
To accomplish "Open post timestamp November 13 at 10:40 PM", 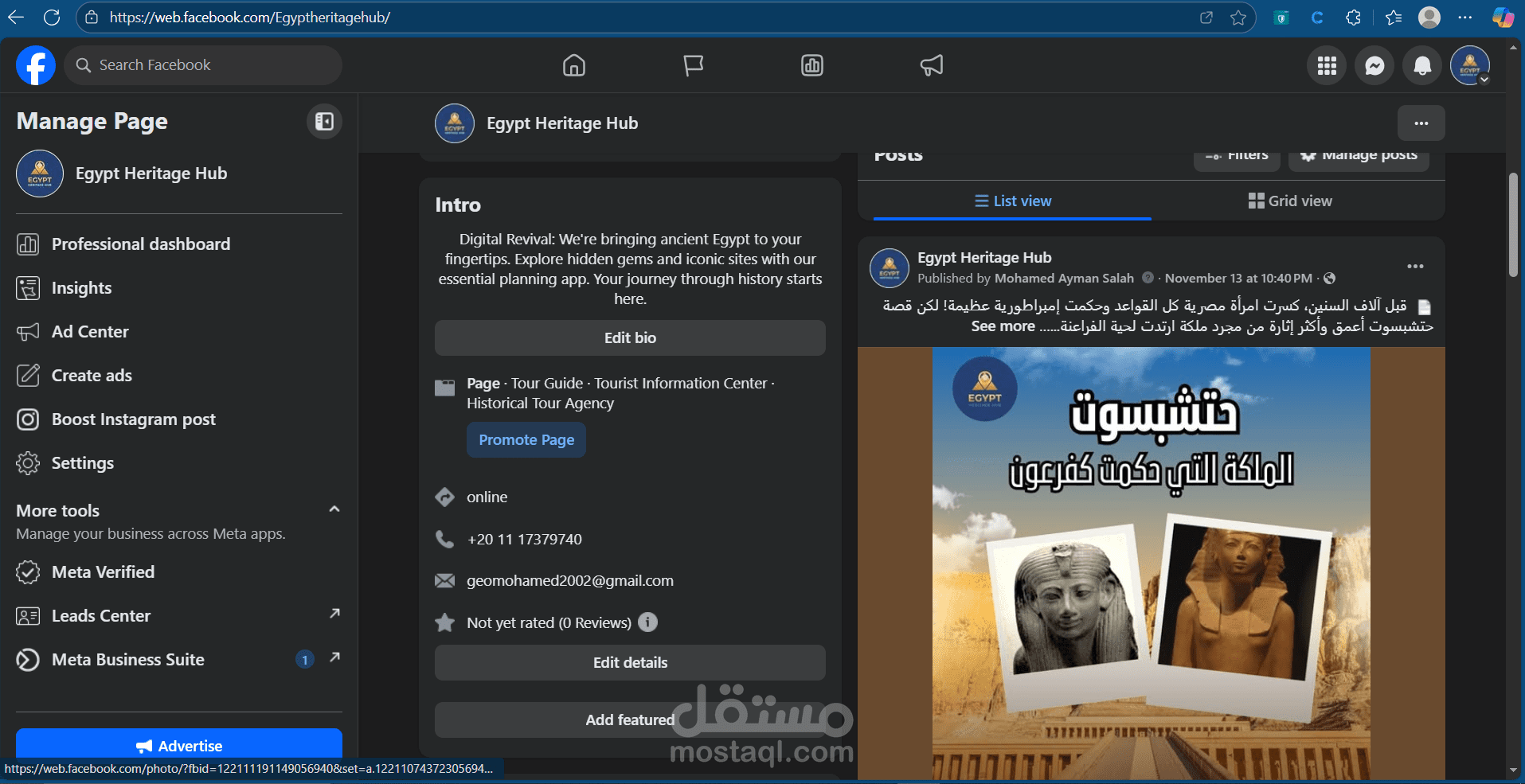I will tap(1238, 279).
